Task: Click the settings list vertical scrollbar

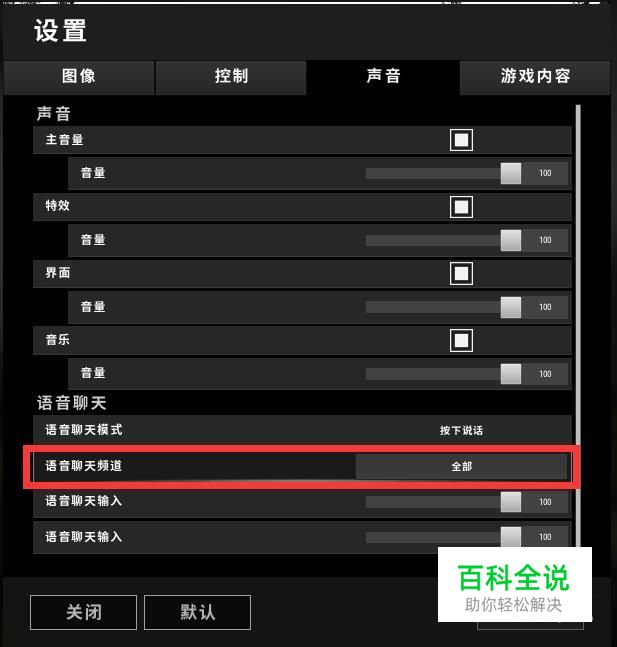Action: click(x=578, y=326)
